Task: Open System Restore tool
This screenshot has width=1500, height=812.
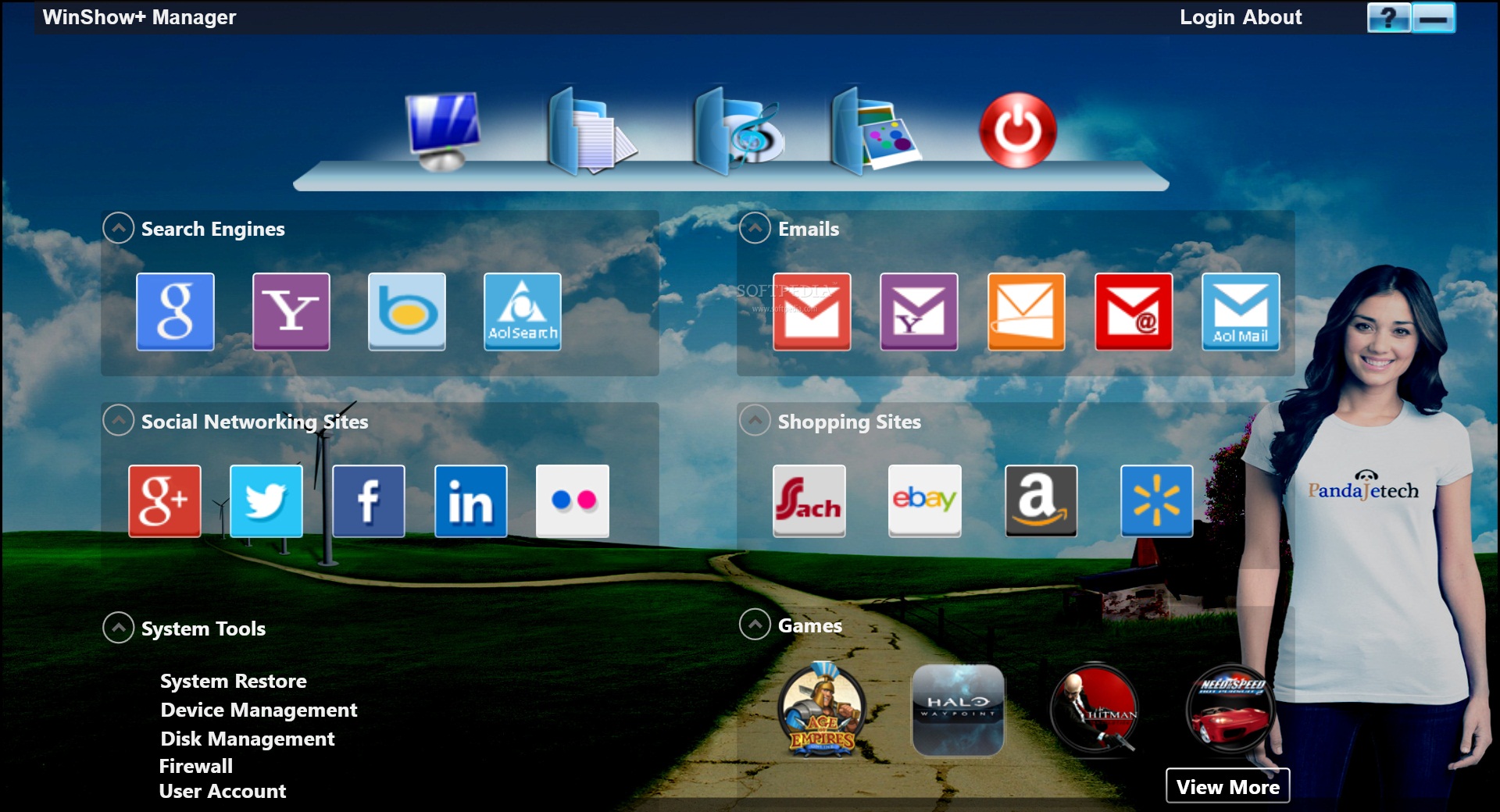Action: (x=234, y=681)
